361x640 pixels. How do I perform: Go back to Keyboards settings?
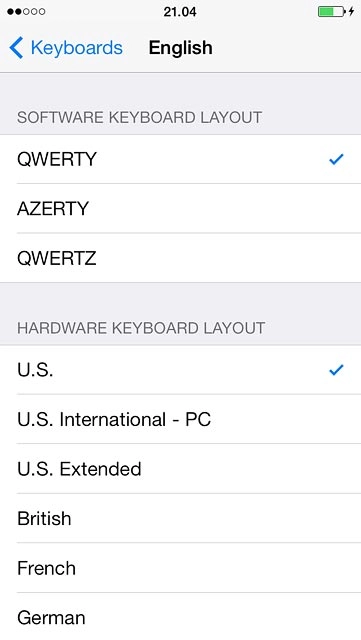[x=66, y=48]
